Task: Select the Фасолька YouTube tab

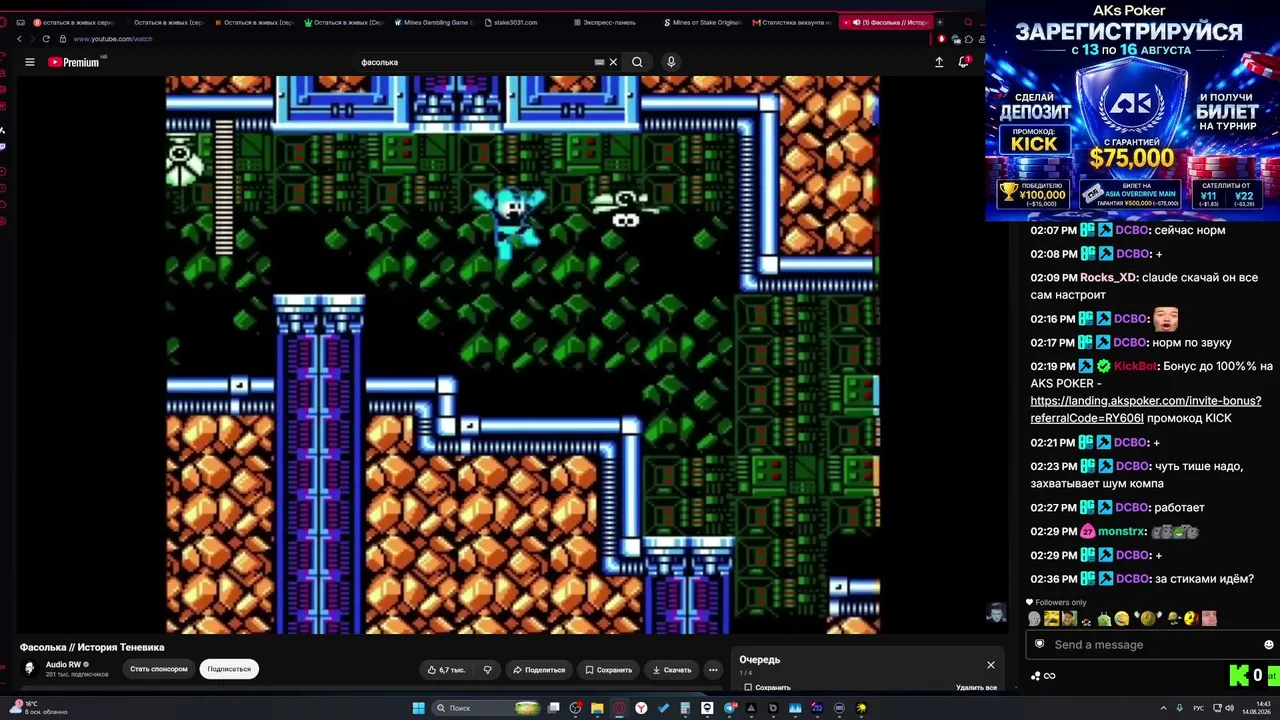Action: click(x=886, y=22)
